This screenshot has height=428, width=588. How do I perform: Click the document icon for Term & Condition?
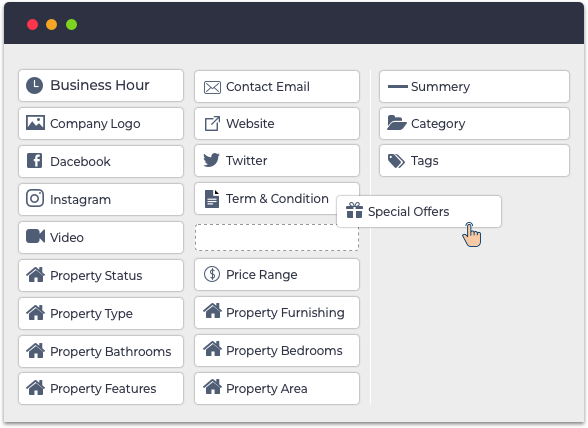pos(212,198)
